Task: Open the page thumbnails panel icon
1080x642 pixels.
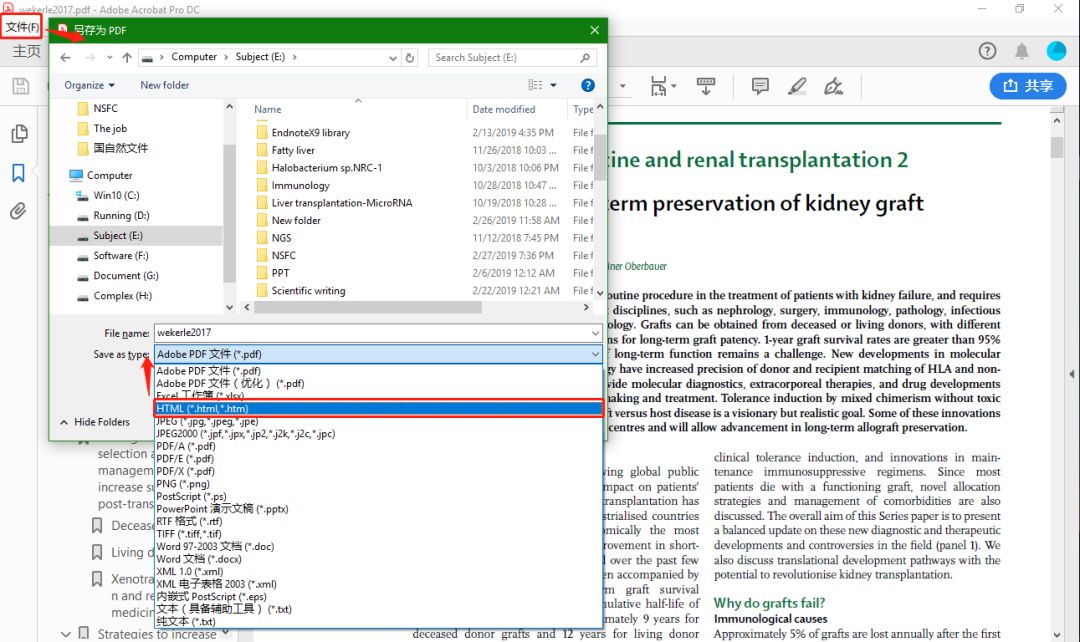Action: pos(19,134)
